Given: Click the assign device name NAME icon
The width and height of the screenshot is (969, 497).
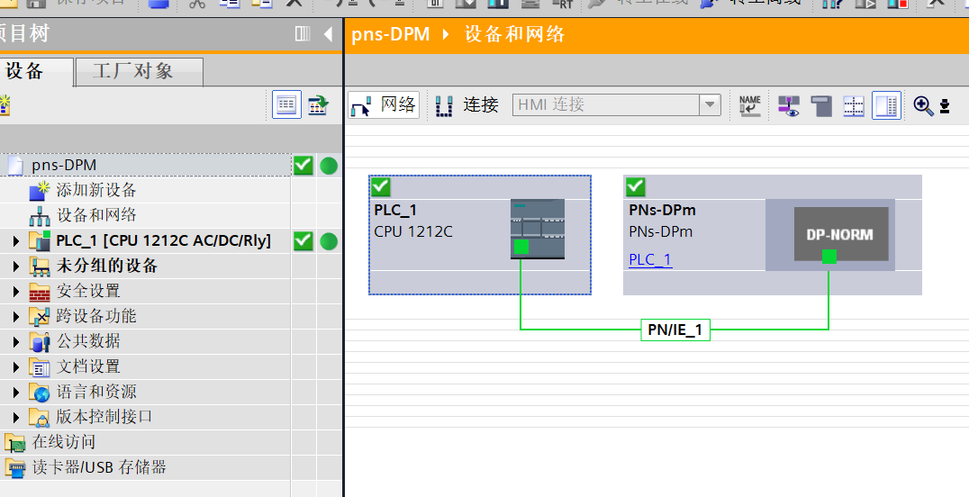Looking at the screenshot, I should 750,105.
